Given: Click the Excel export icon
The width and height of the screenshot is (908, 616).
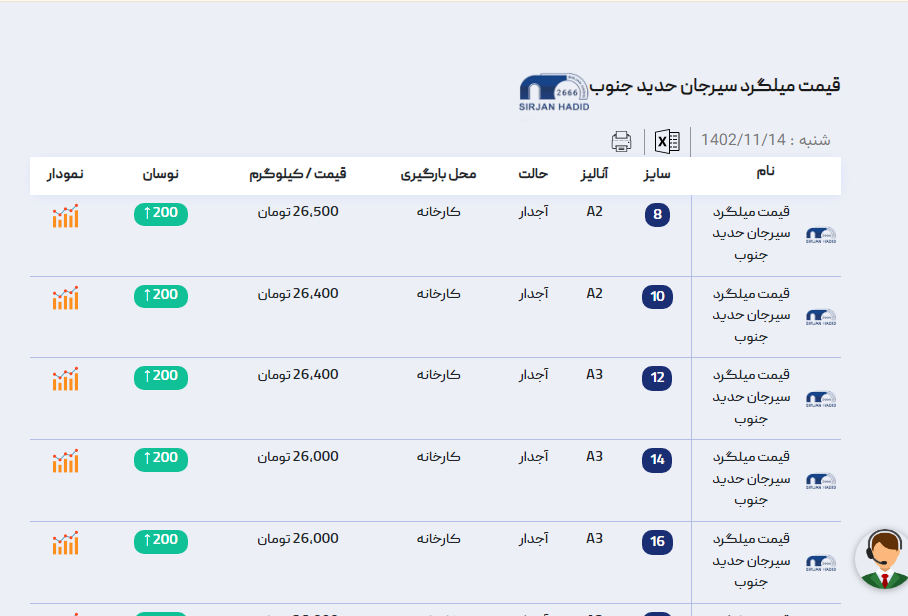Looking at the screenshot, I should tap(667, 141).
